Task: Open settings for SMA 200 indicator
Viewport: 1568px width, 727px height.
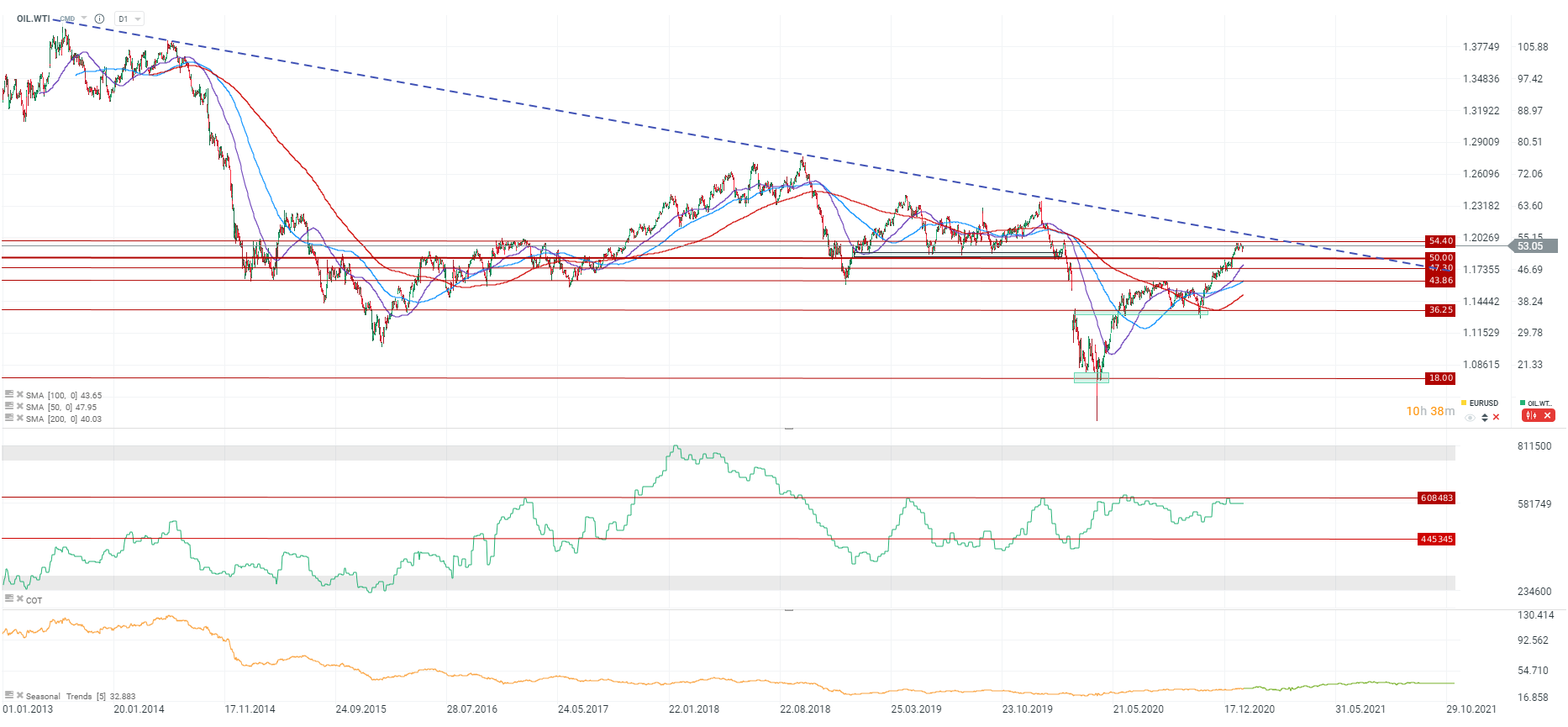Action: tap(9, 418)
